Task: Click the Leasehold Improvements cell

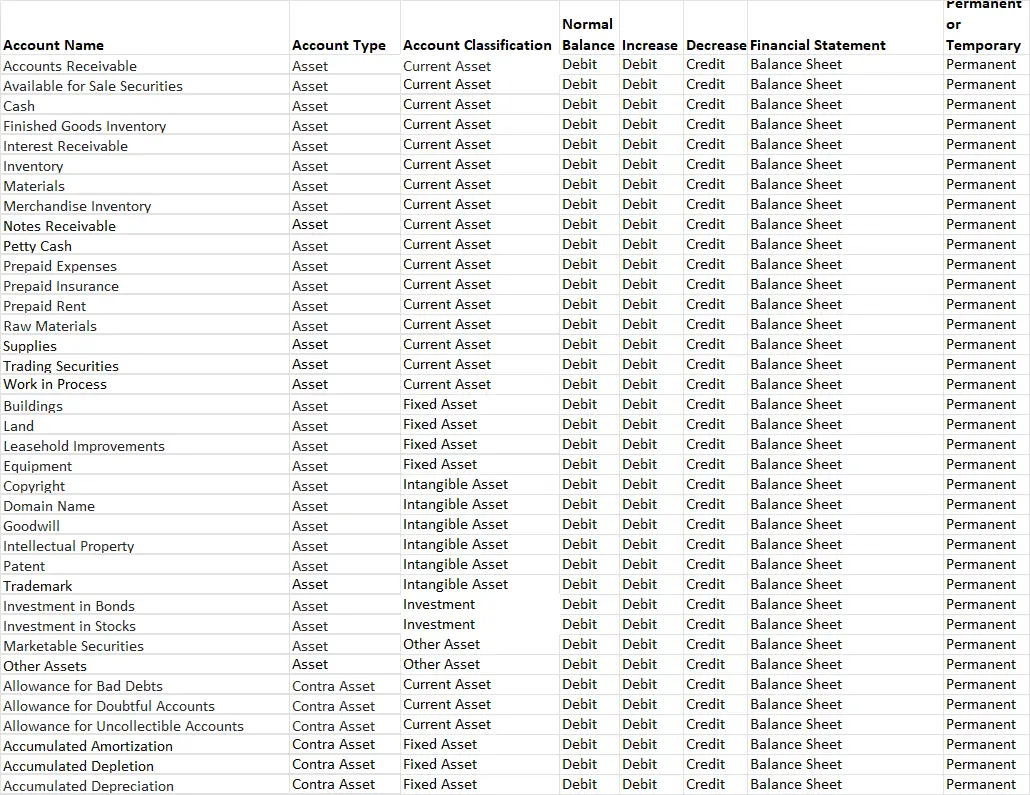Action: [x=84, y=446]
